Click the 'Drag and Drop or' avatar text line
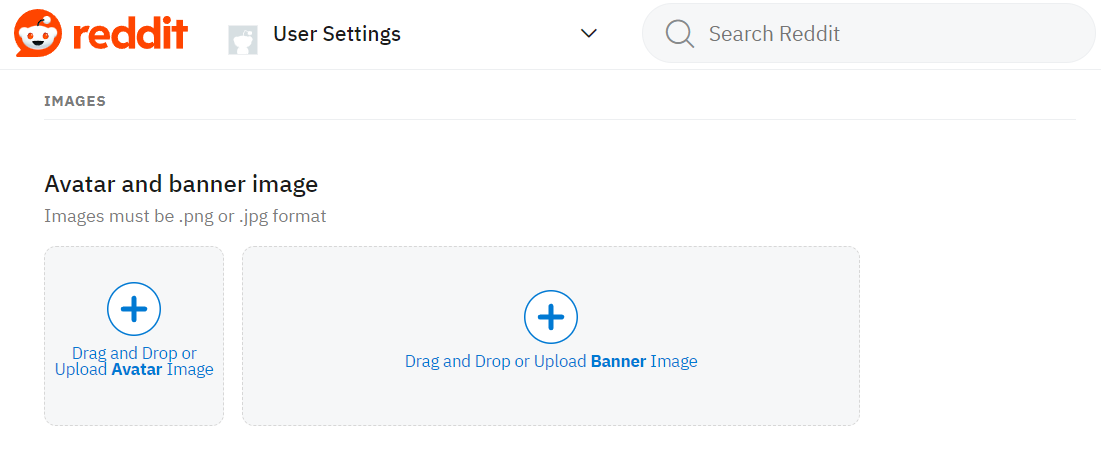 [x=134, y=353]
